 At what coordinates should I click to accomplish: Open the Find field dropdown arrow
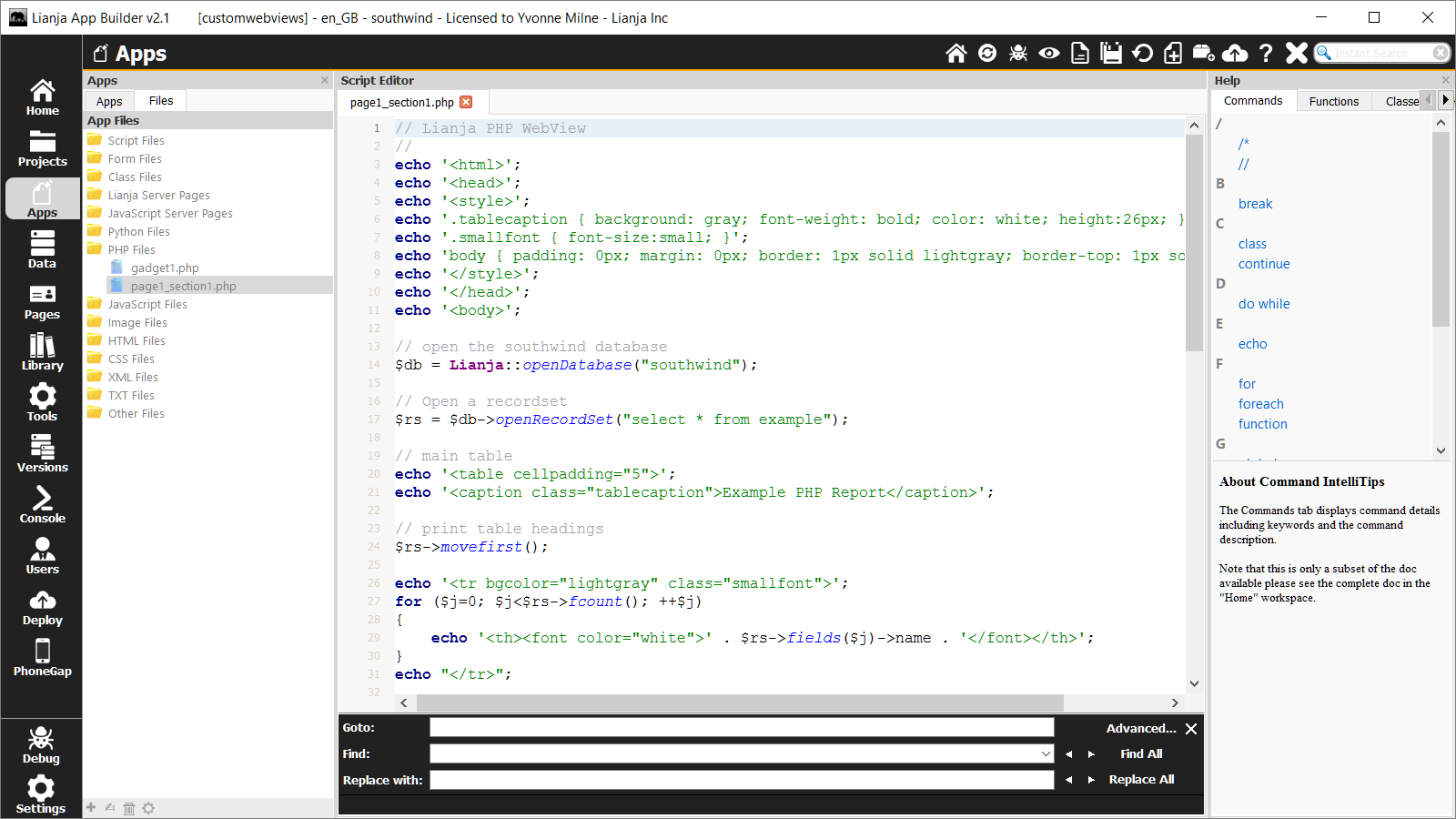pos(1046,754)
